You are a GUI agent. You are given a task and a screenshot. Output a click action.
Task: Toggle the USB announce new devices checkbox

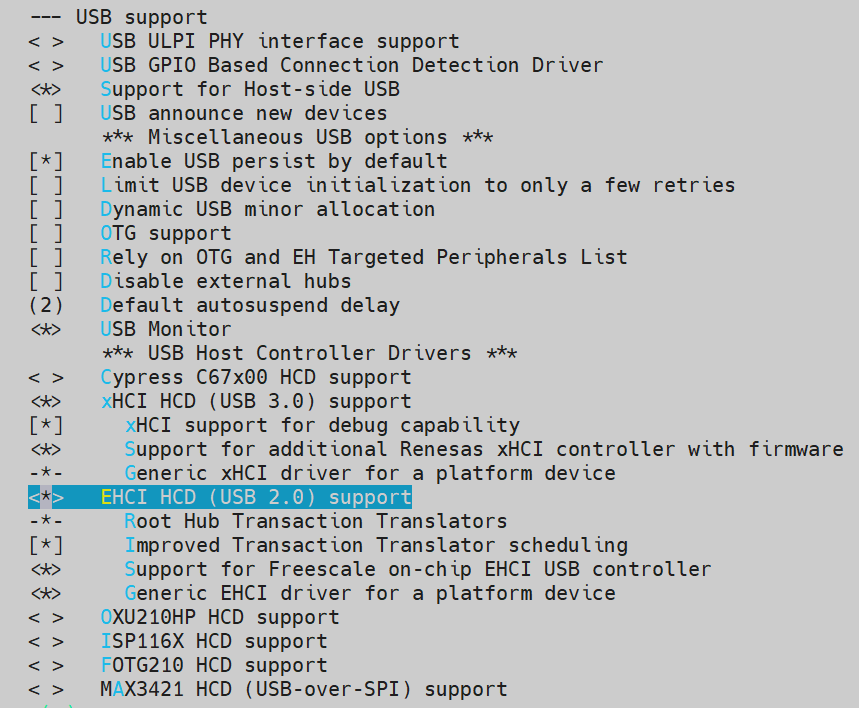(46, 113)
